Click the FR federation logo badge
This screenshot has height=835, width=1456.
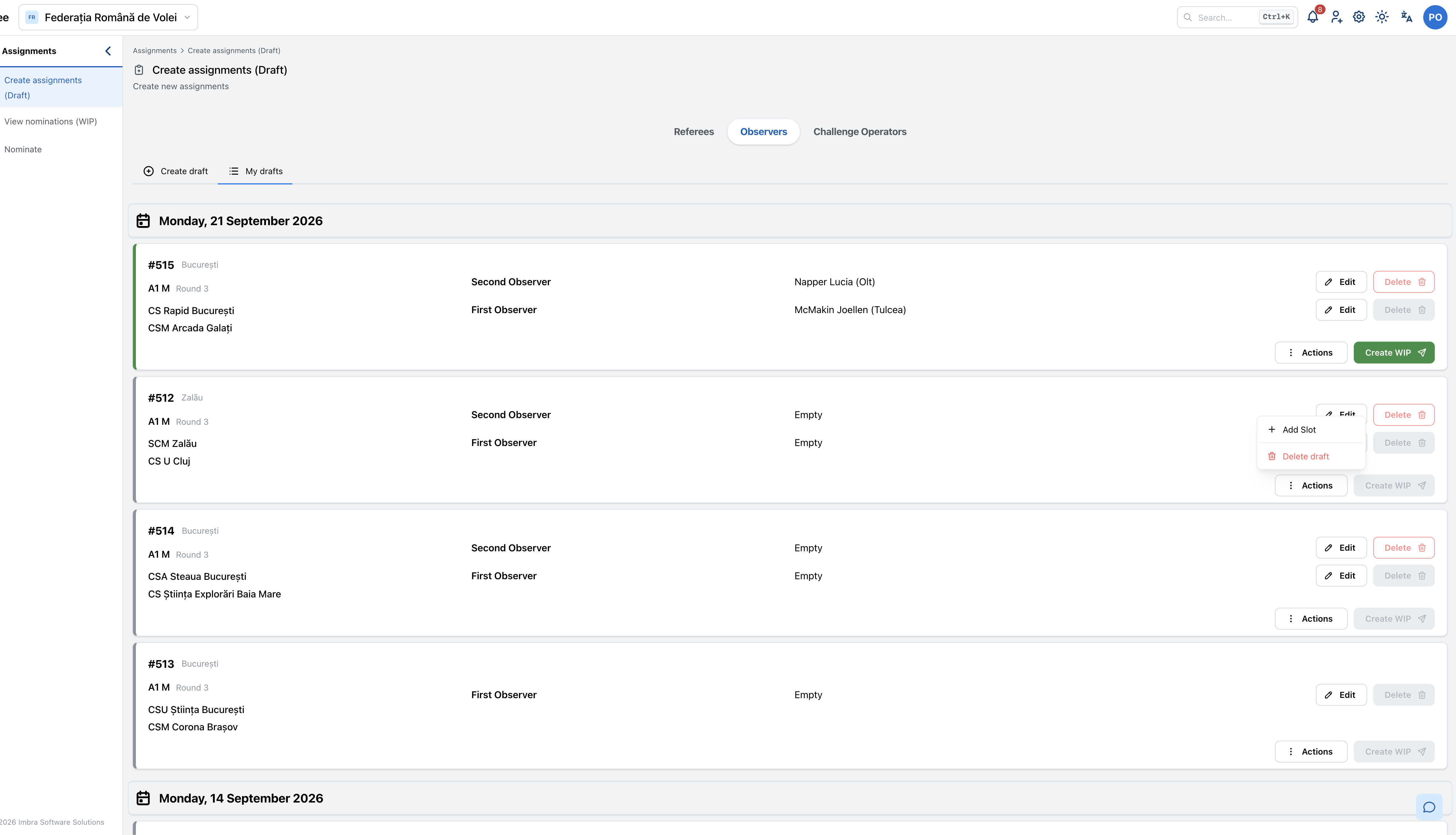click(x=32, y=17)
